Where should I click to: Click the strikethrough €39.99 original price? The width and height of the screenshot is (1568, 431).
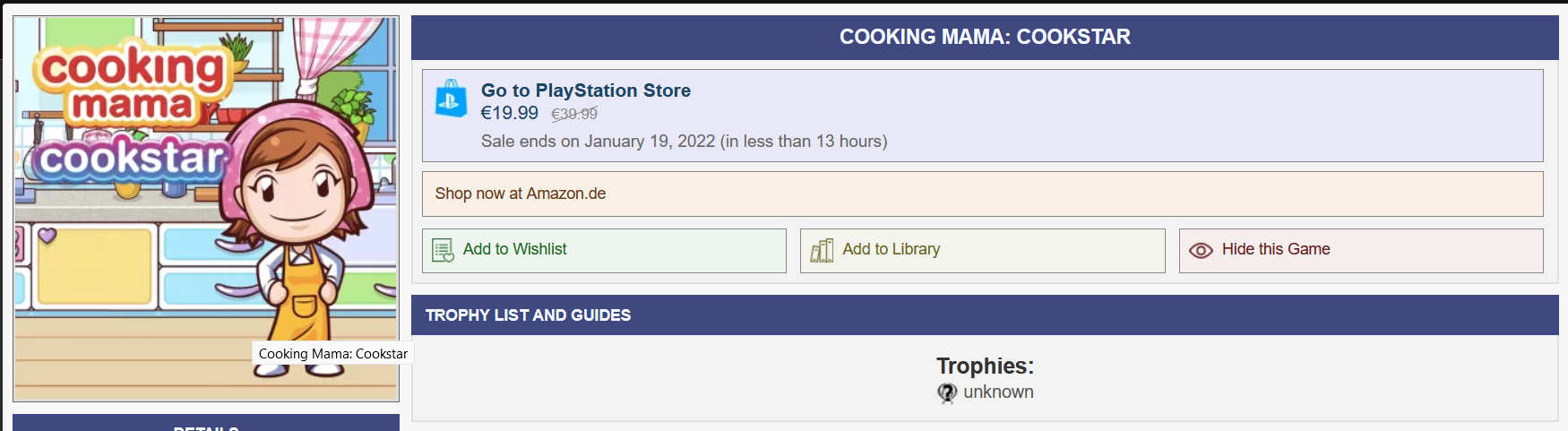(x=573, y=114)
